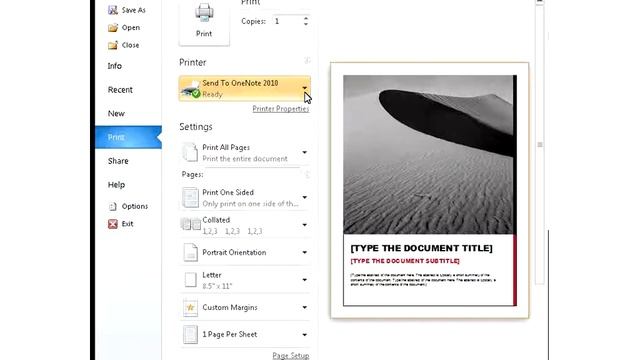Click the '8.5" x 11"' size text

click(x=217, y=286)
